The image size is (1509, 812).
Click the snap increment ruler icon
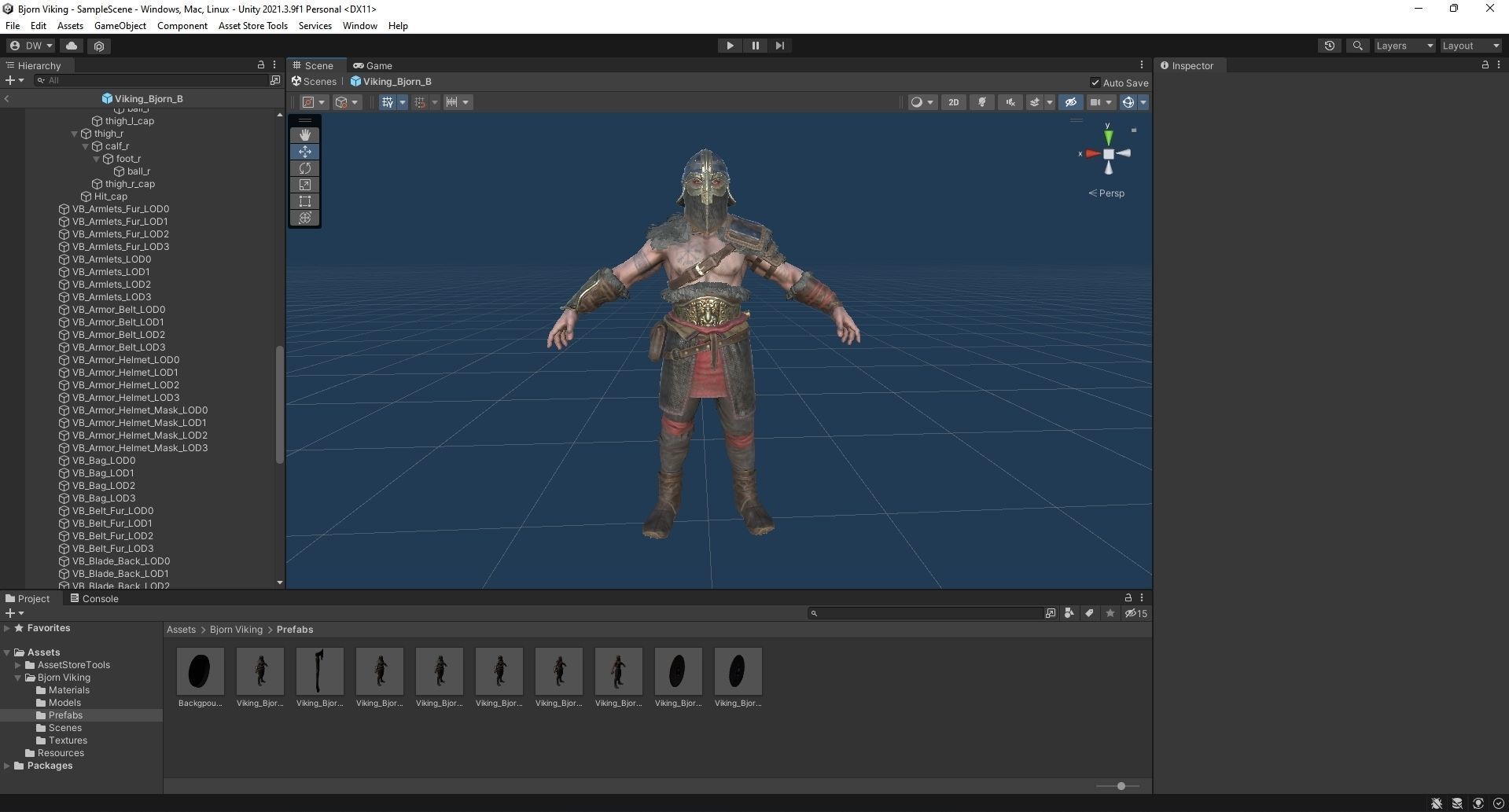click(451, 102)
